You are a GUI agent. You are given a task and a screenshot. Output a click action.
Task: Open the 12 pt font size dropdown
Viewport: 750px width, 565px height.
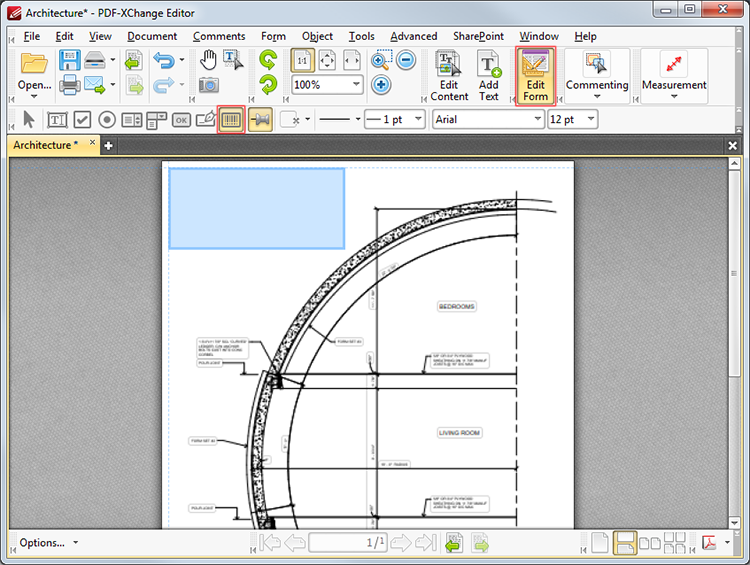tap(592, 119)
